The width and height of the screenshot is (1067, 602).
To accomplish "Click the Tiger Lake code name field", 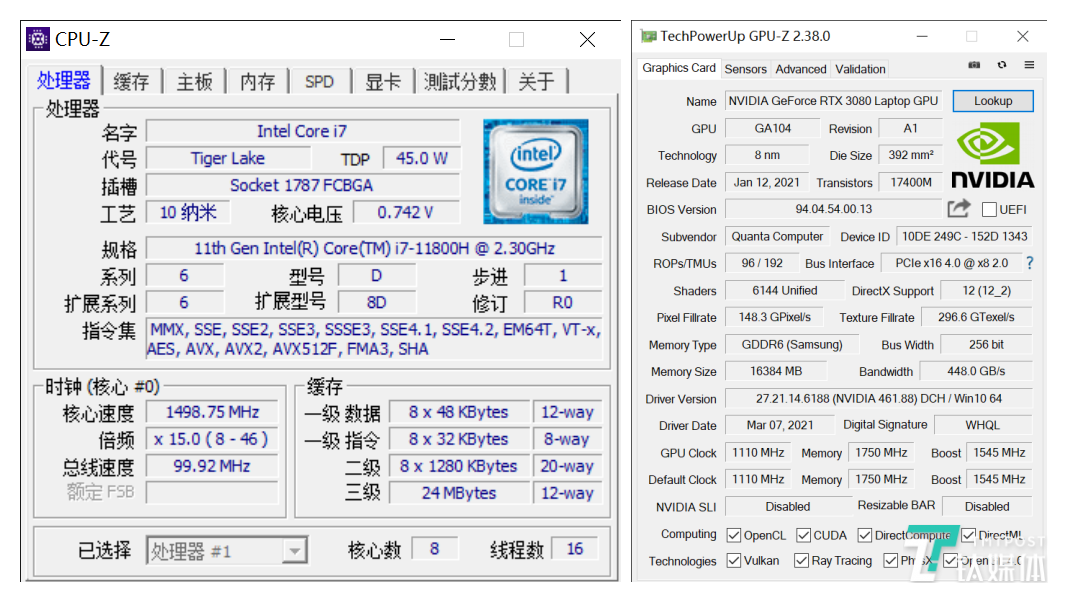I will [228, 158].
